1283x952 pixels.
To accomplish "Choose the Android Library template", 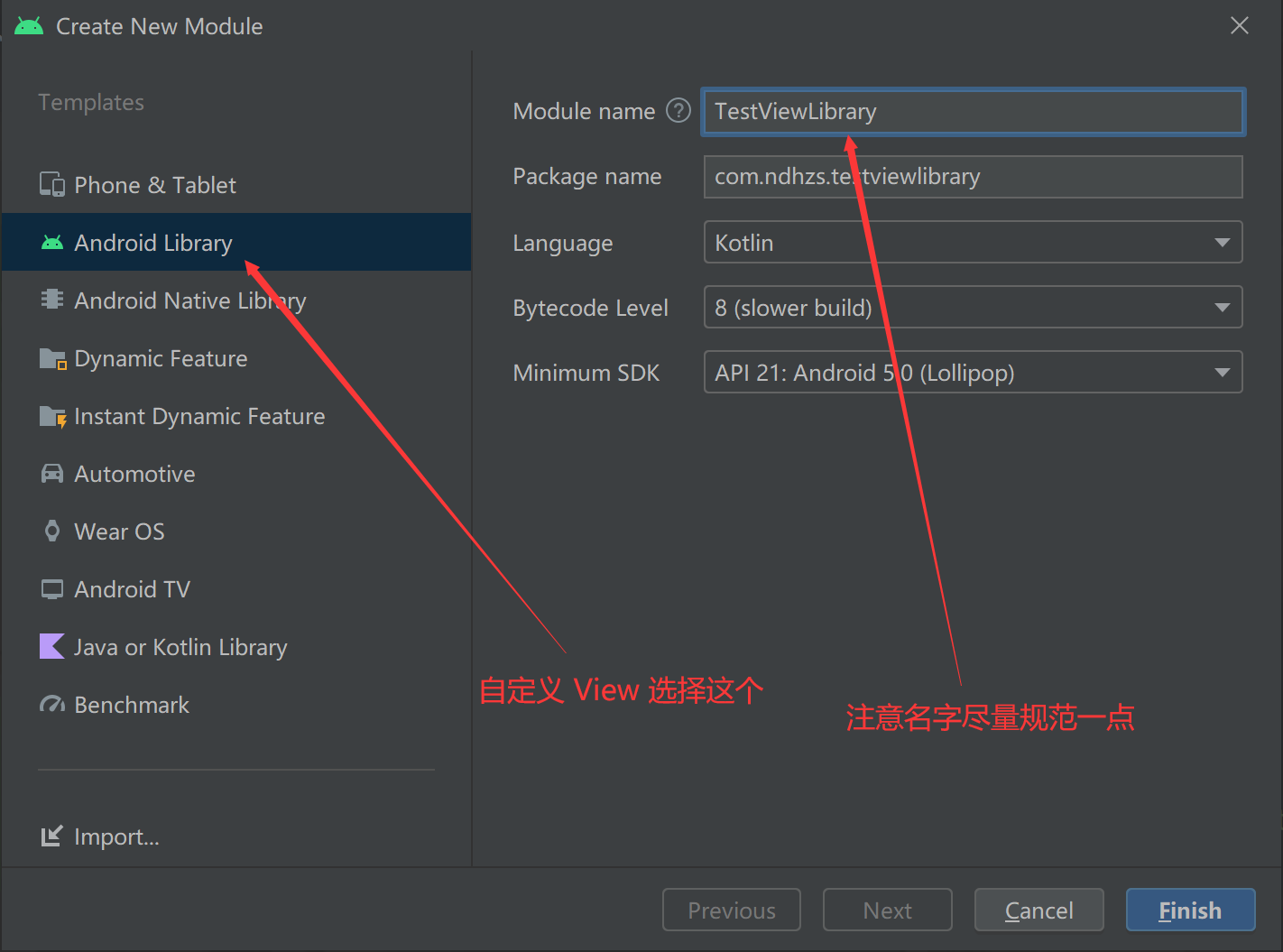I will point(236,243).
